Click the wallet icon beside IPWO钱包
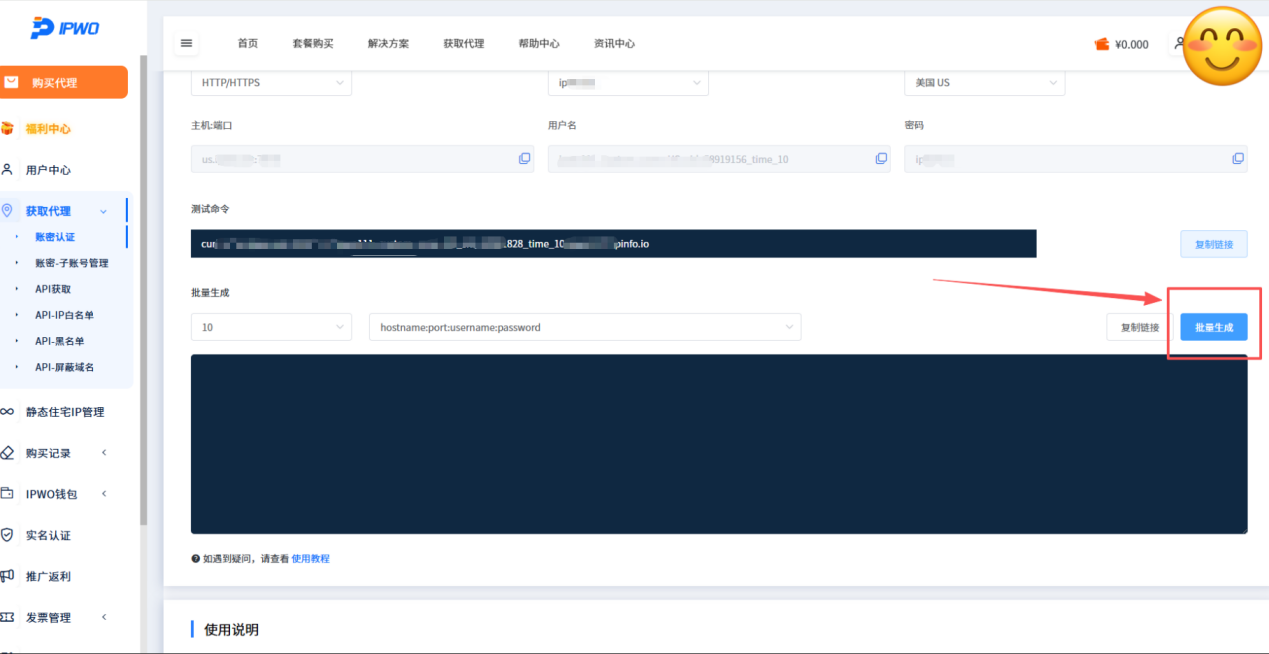Image resolution: width=1269 pixels, height=654 pixels. click(x=8, y=494)
